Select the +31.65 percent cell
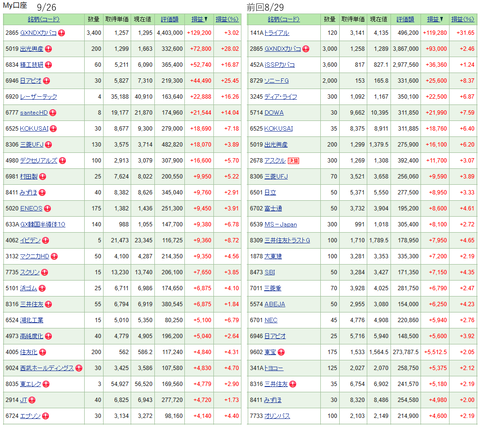 pos(465,33)
